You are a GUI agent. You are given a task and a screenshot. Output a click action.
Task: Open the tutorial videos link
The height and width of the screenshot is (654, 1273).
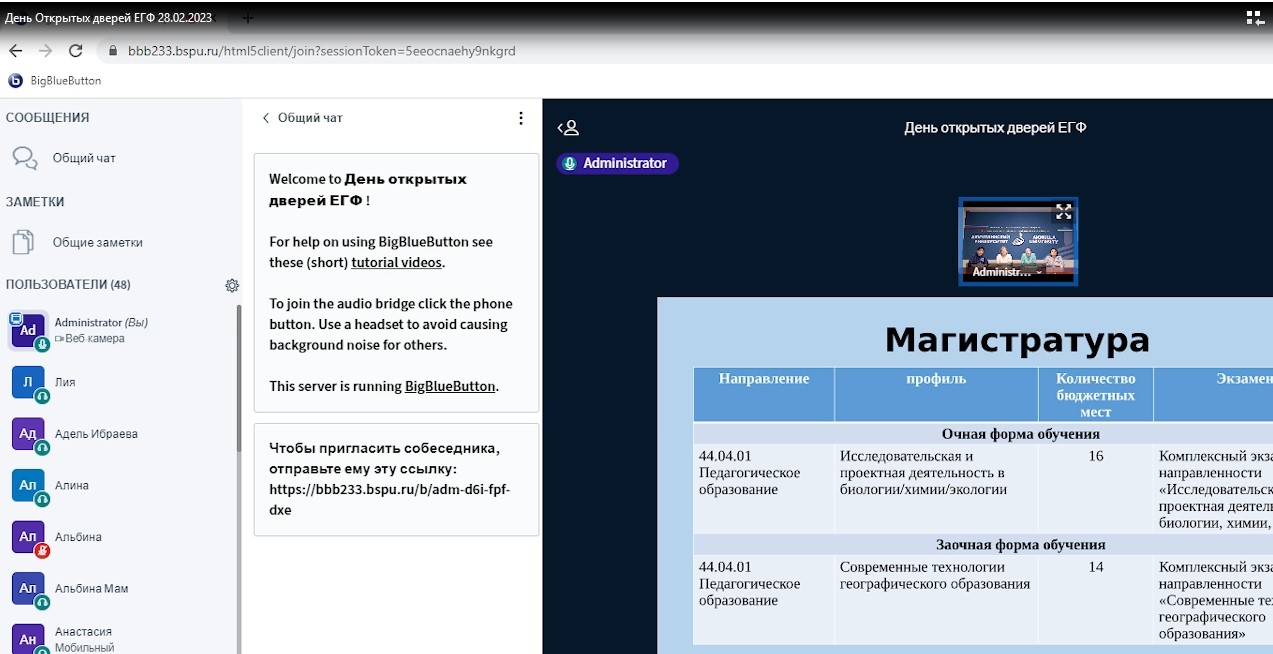[x=396, y=263]
